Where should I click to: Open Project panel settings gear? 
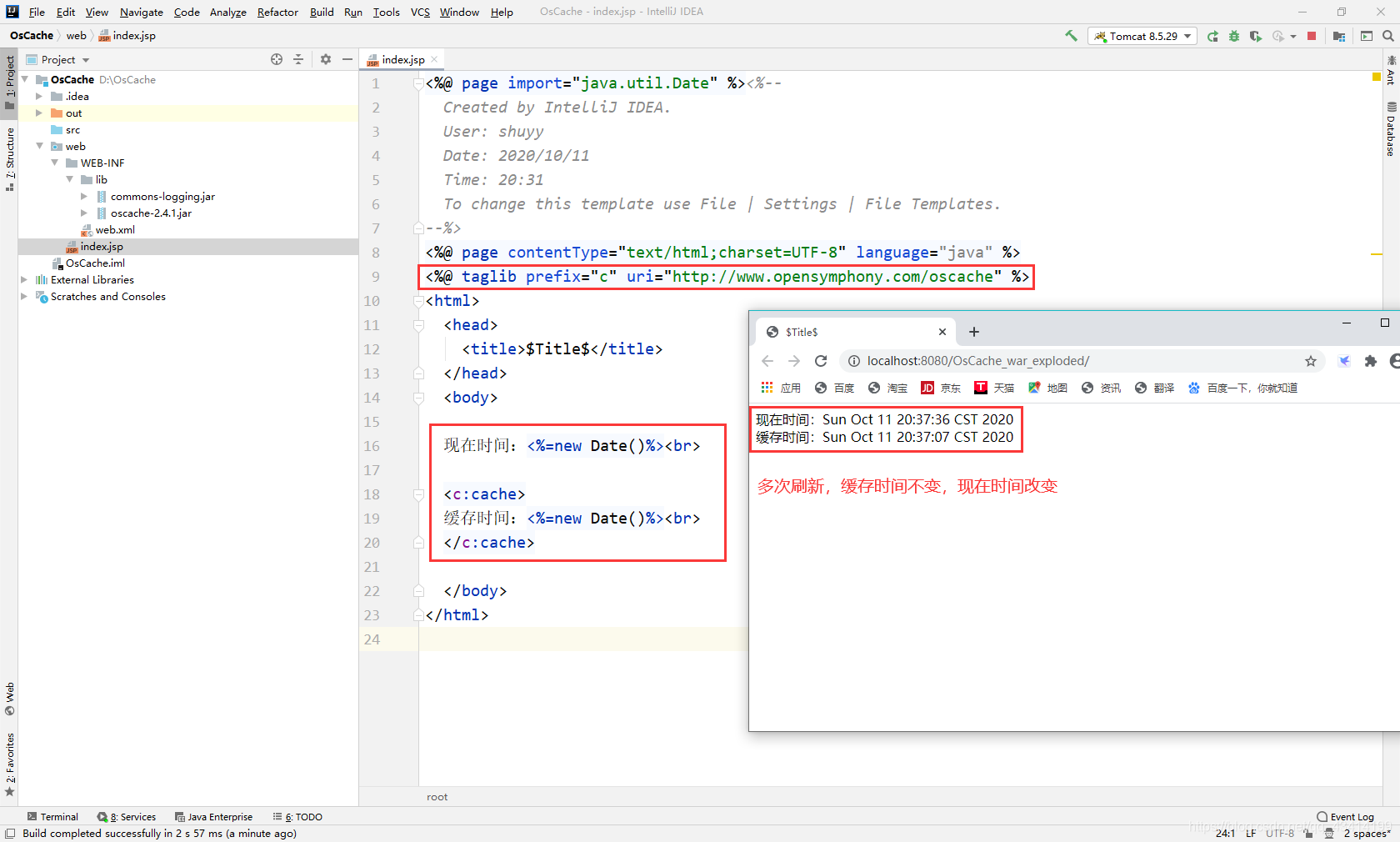(326, 59)
